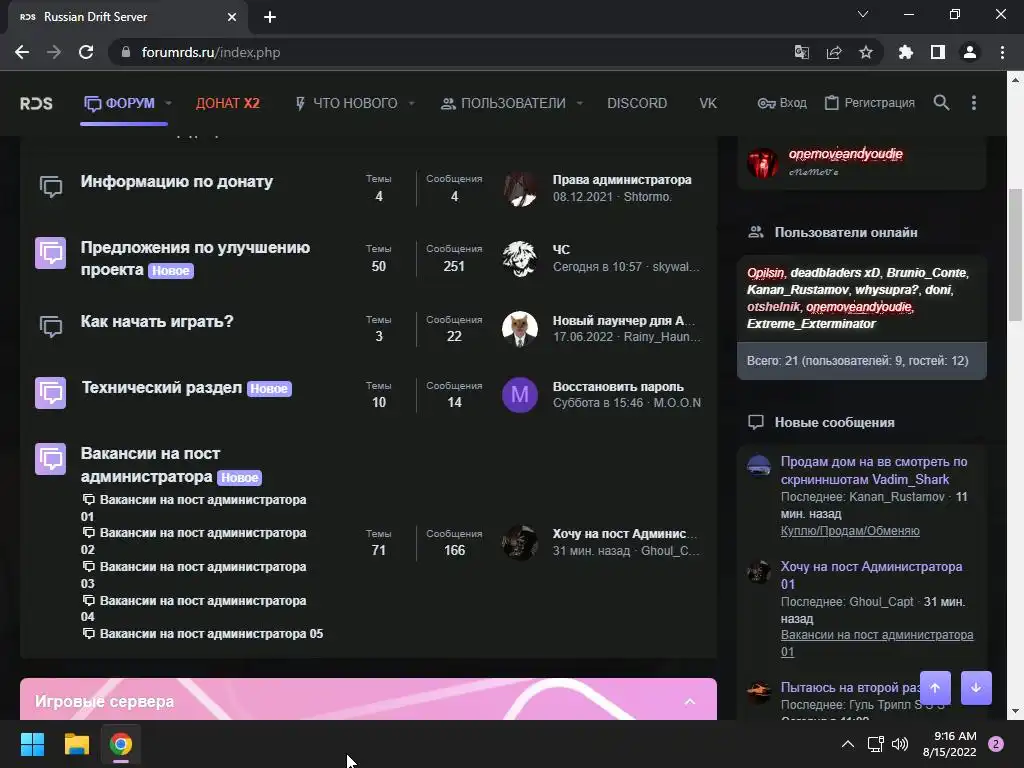1024x768 pixels.
Task: Open the forum search icon
Action: pyautogui.click(x=941, y=103)
